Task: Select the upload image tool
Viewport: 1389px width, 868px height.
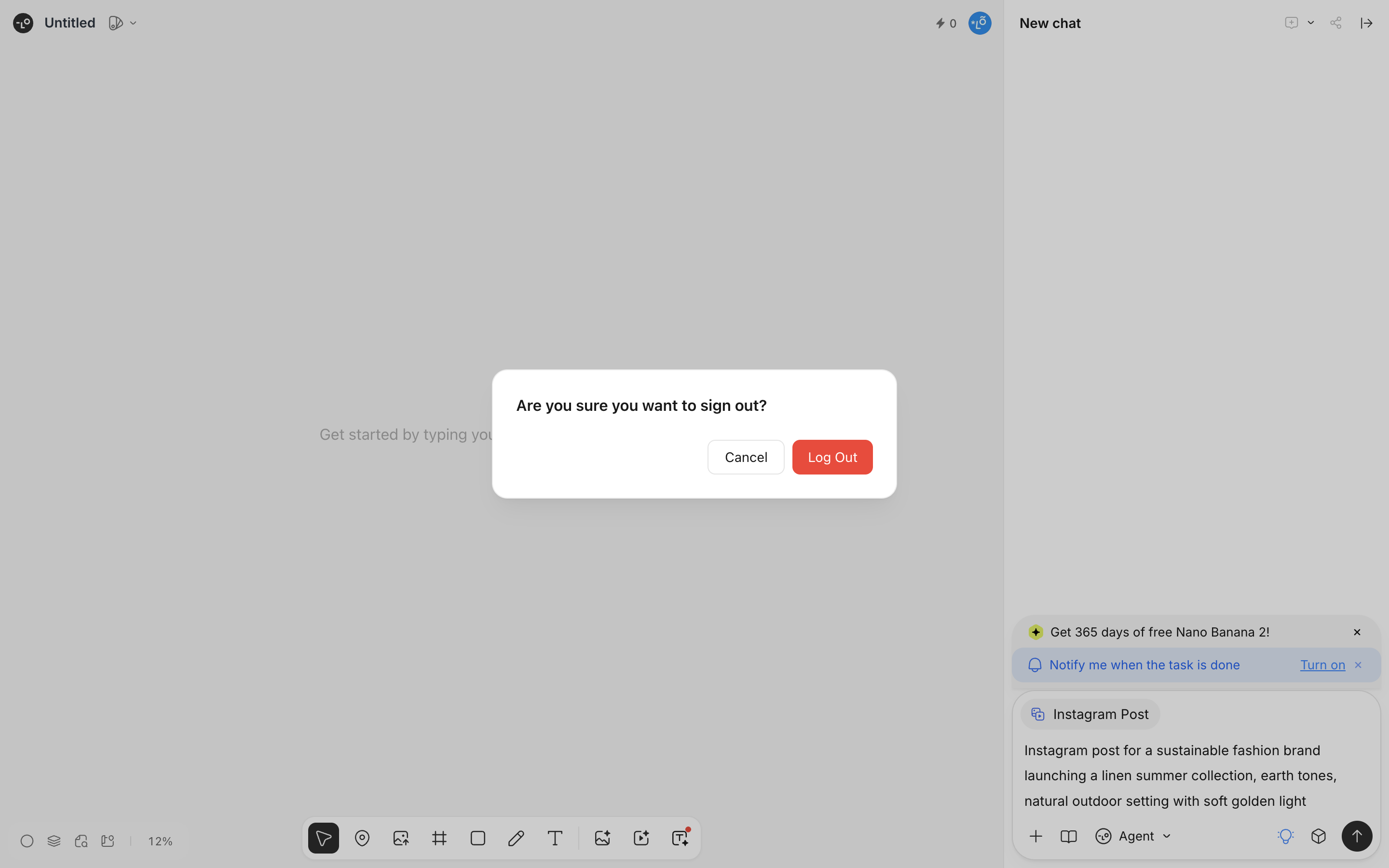Action: pos(401,838)
